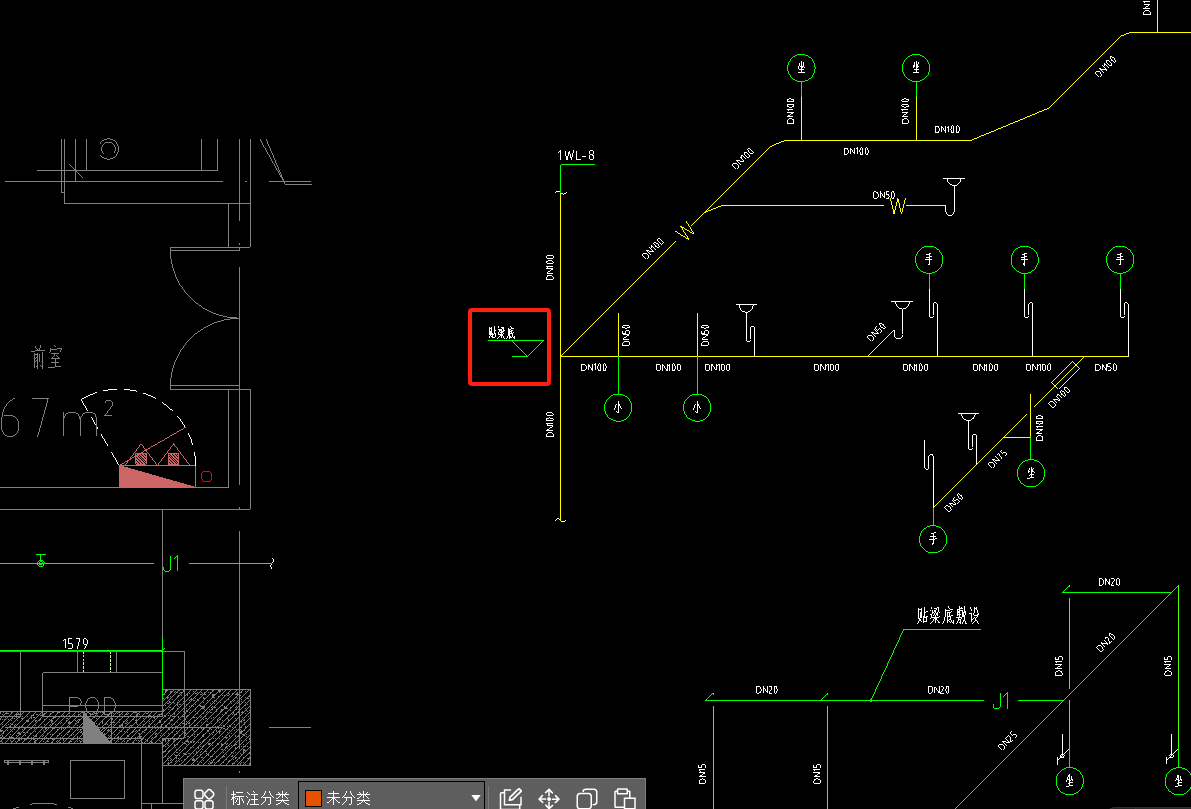This screenshot has width=1191, height=809.
Task: Select the 贴梁底敷设 note text
Action: tap(948, 615)
